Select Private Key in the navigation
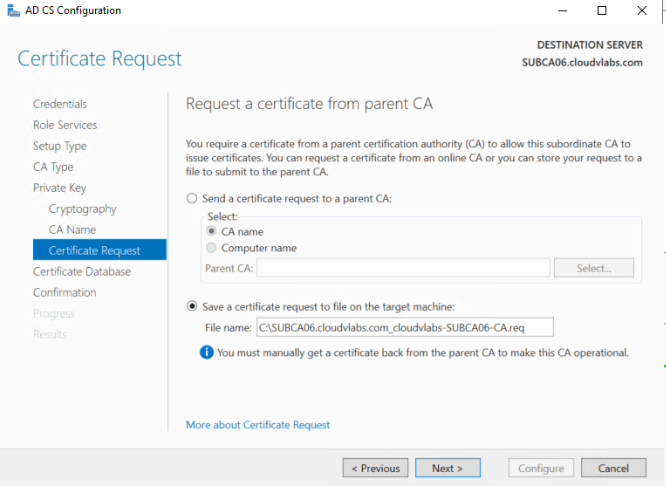Screen dimensions: 666x486 tap(59, 188)
